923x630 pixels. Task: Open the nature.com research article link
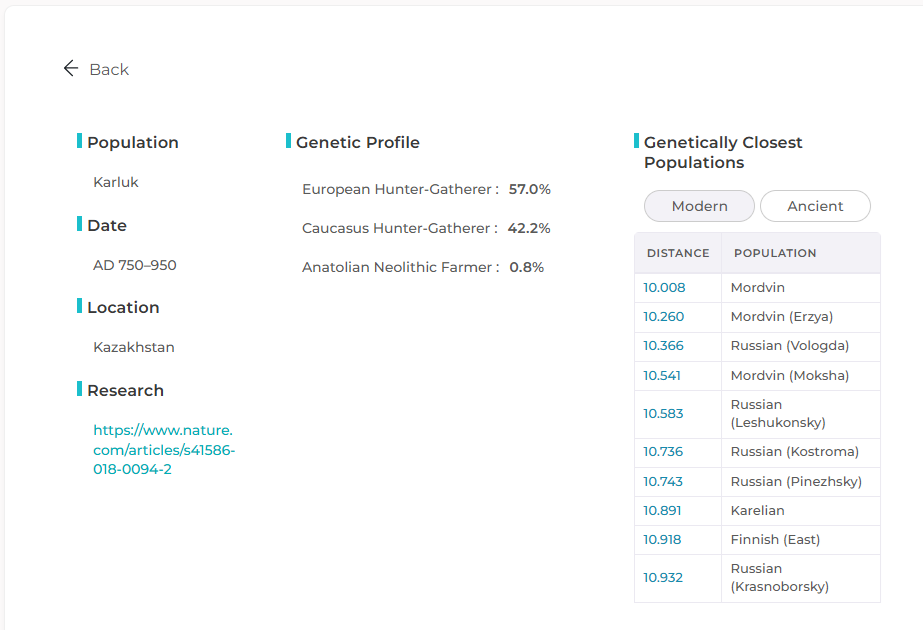click(x=164, y=450)
